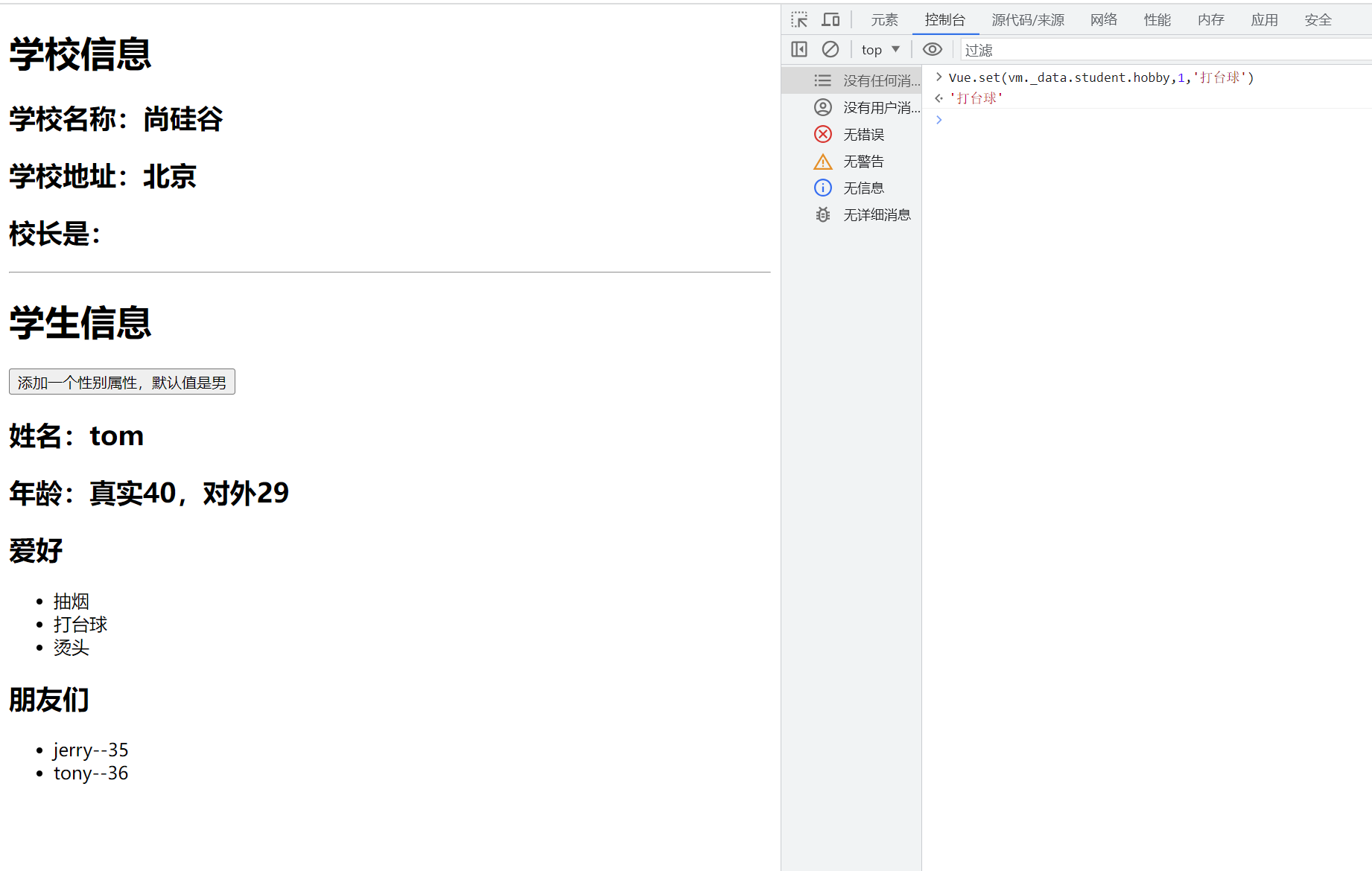Open live expression eye icon
The height and width of the screenshot is (871, 1372).
(933, 49)
